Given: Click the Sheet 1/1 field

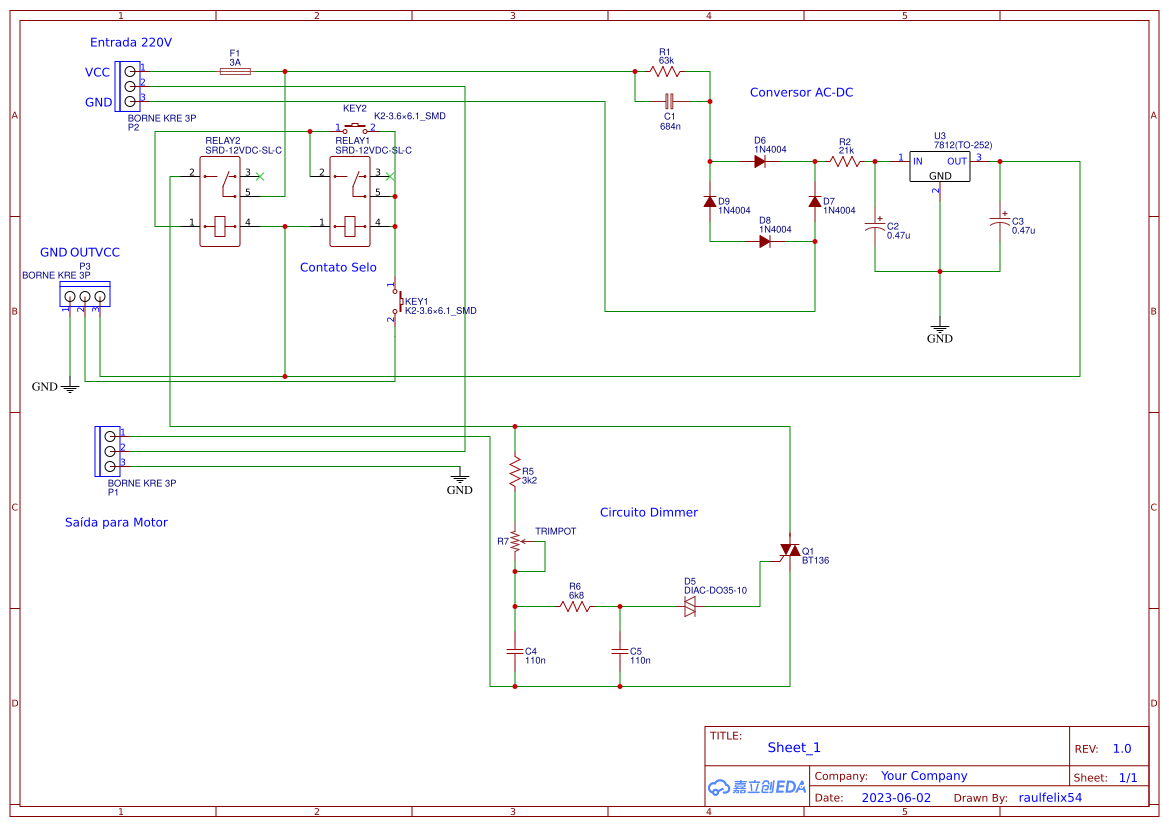Looking at the screenshot, I should click(x=1117, y=776).
